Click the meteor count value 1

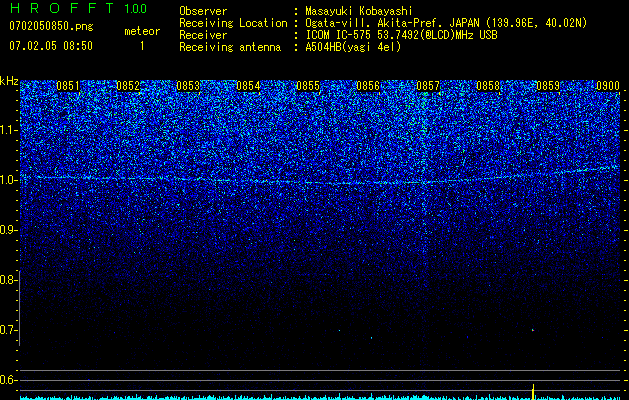(142, 46)
